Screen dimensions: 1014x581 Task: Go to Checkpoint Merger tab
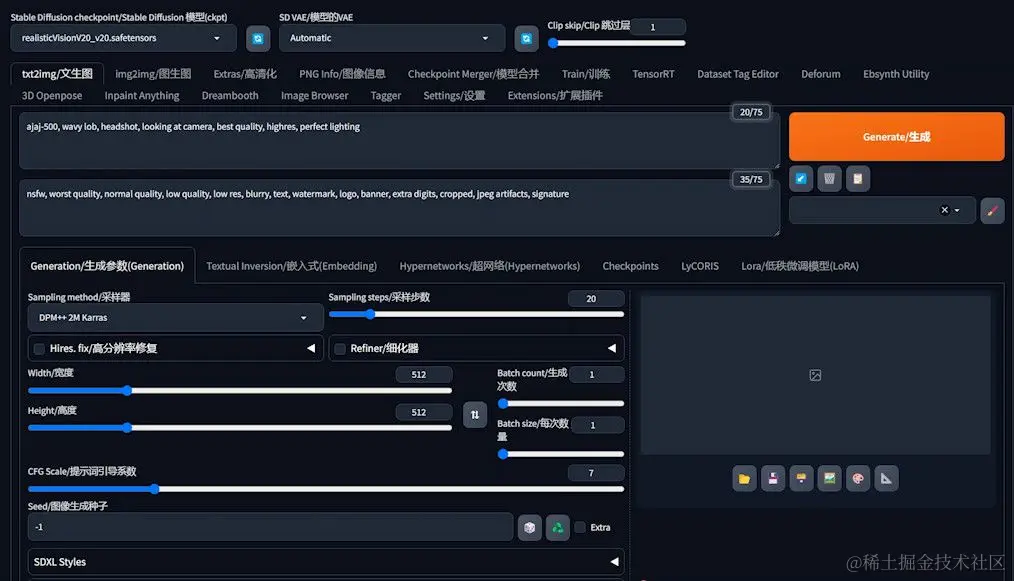tap(473, 74)
